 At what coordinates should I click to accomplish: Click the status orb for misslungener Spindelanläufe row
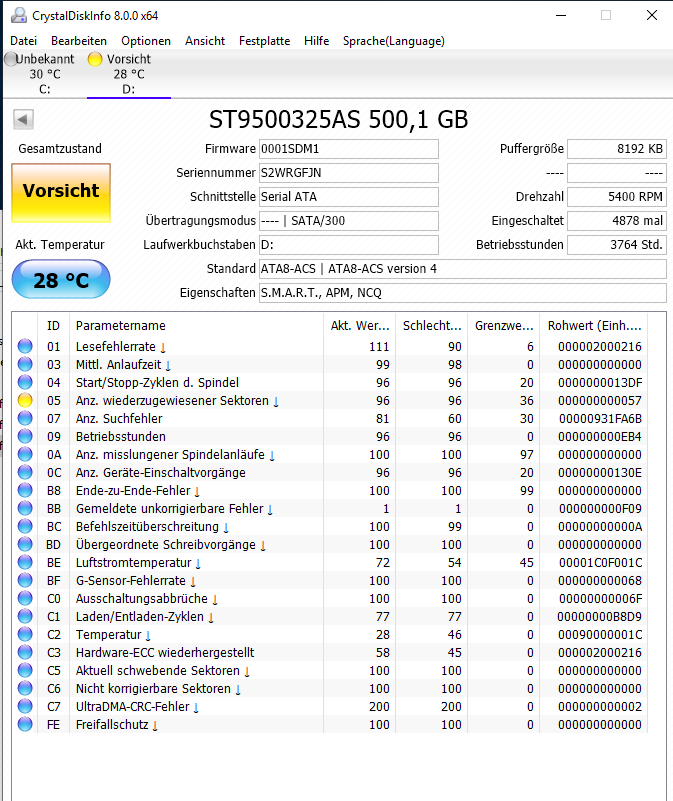25,454
